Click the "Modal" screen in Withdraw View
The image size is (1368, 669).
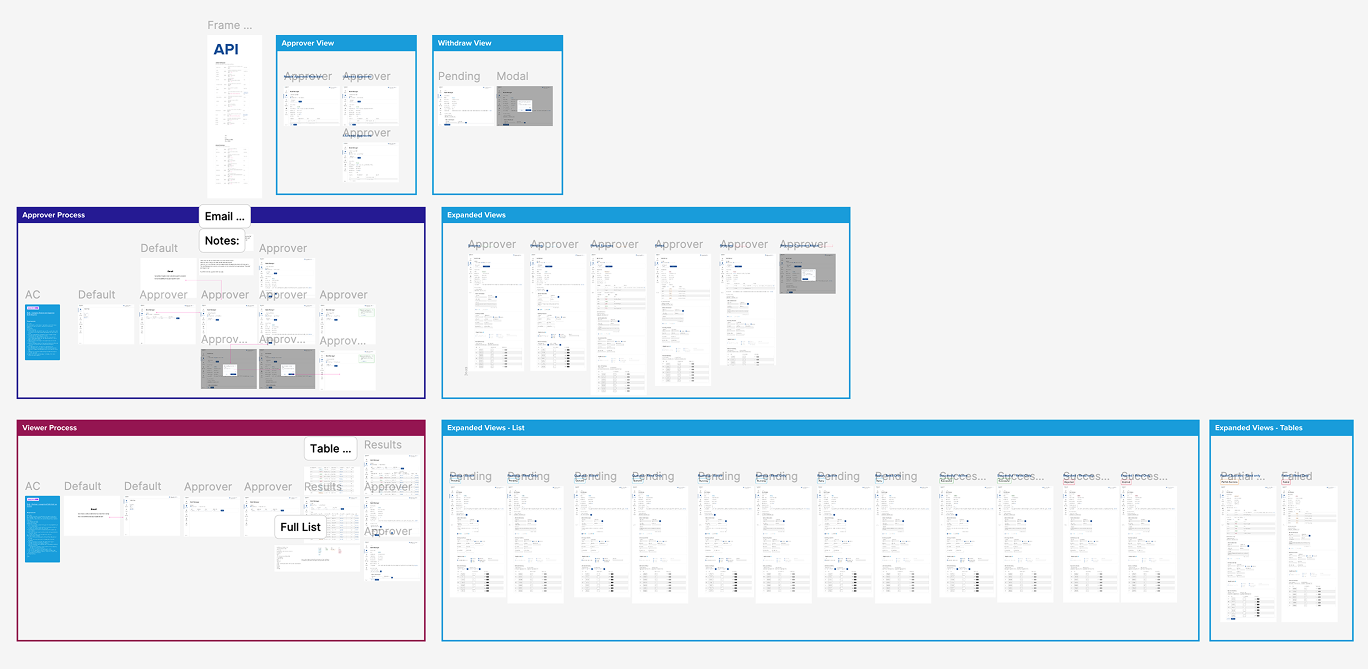pos(524,105)
